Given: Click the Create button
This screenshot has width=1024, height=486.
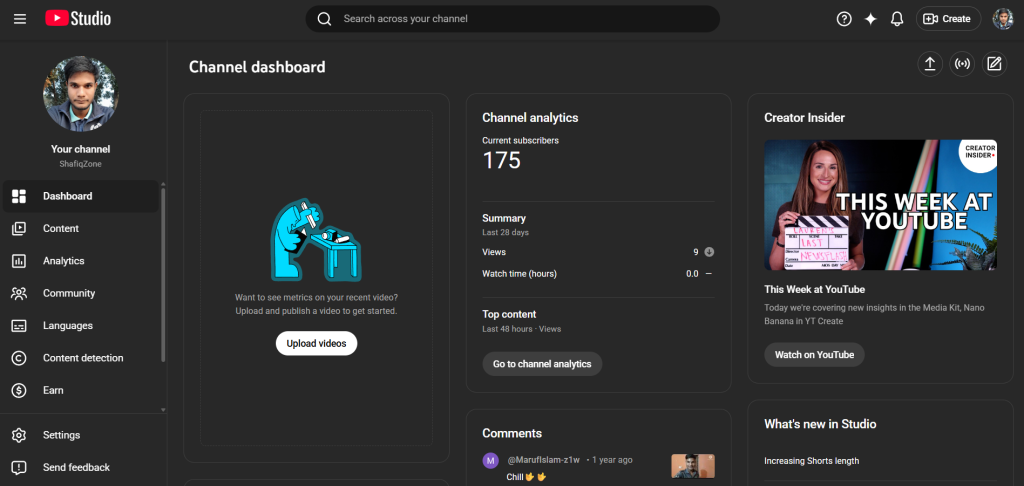Looking at the screenshot, I should (x=948, y=19).
